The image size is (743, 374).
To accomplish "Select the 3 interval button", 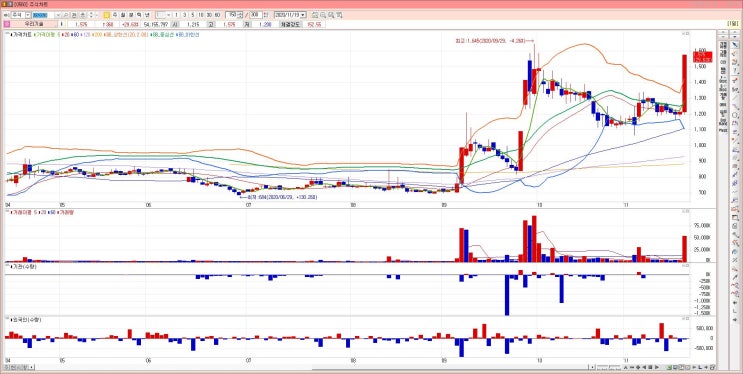I will pyautogui.click(x=184, y=15).
